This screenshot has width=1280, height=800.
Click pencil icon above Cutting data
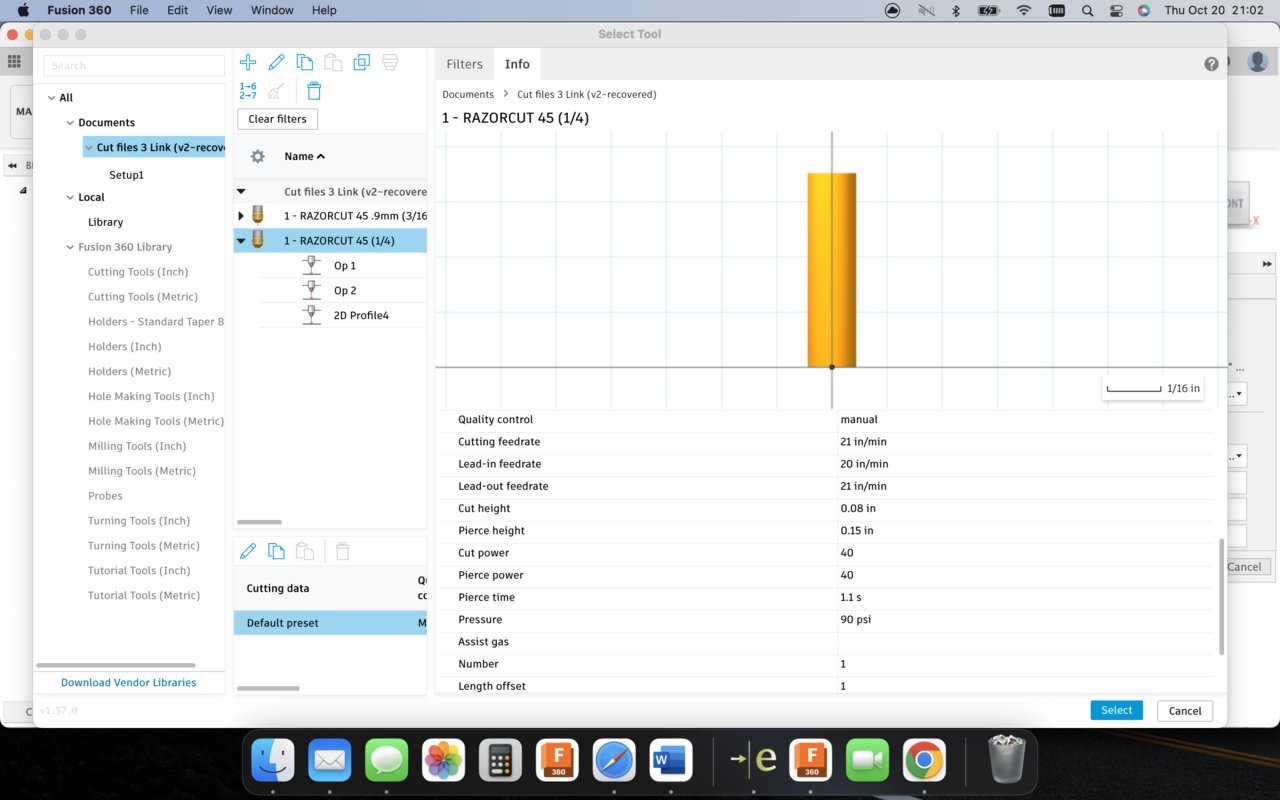click(x=248, y=551)
